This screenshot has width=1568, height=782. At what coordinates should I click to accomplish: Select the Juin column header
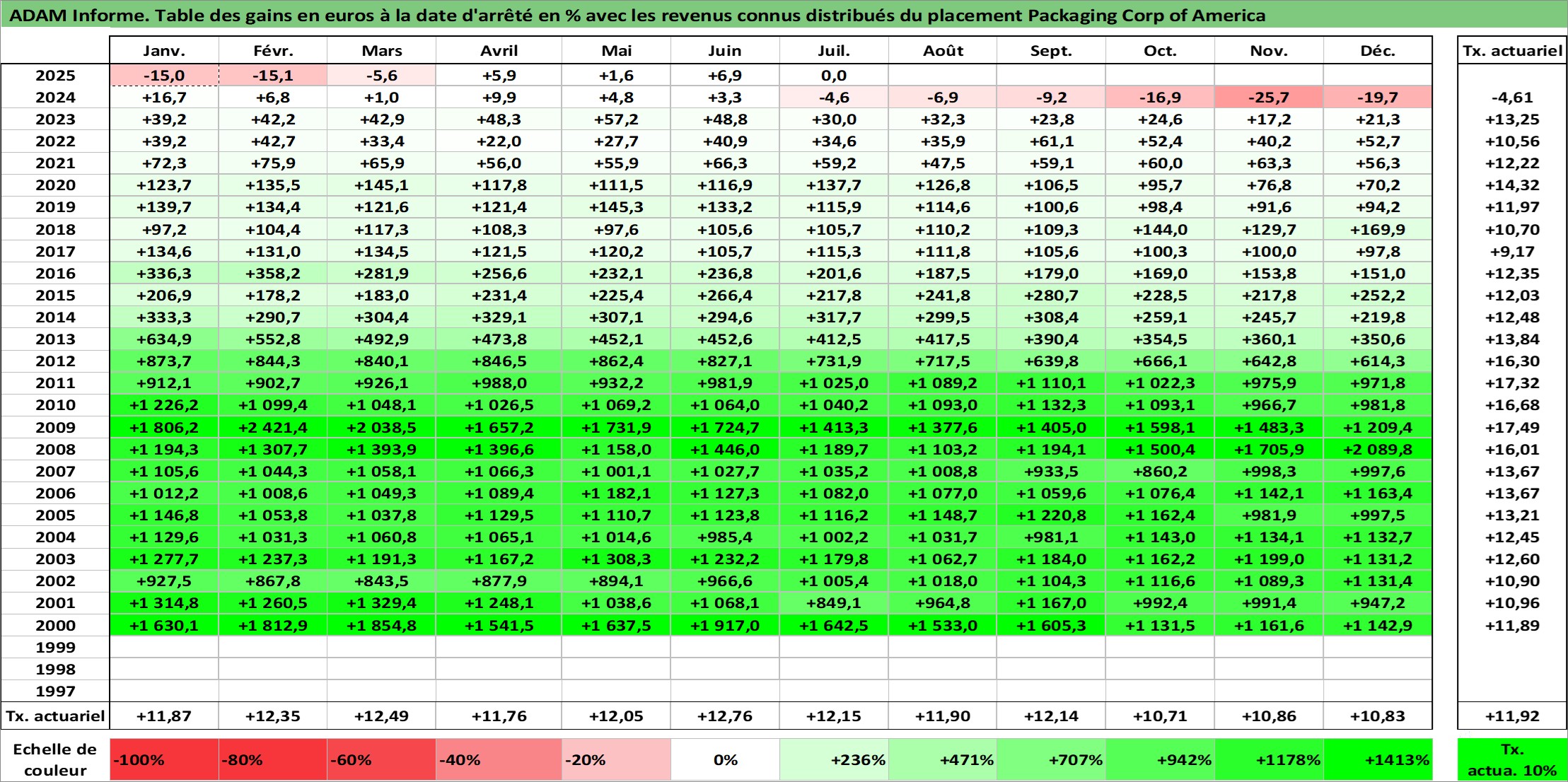coord(725,50)
